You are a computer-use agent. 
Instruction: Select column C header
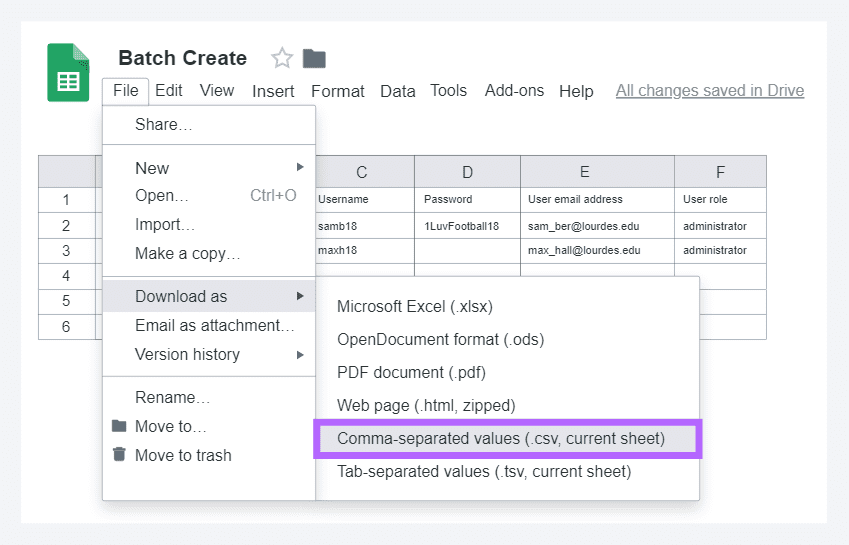pyautogui.click(x=364, y=172)
